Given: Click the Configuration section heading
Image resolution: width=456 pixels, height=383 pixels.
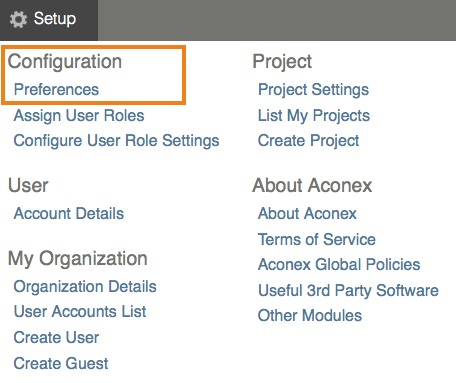Looking at the screenshot, I should [65, 62].
